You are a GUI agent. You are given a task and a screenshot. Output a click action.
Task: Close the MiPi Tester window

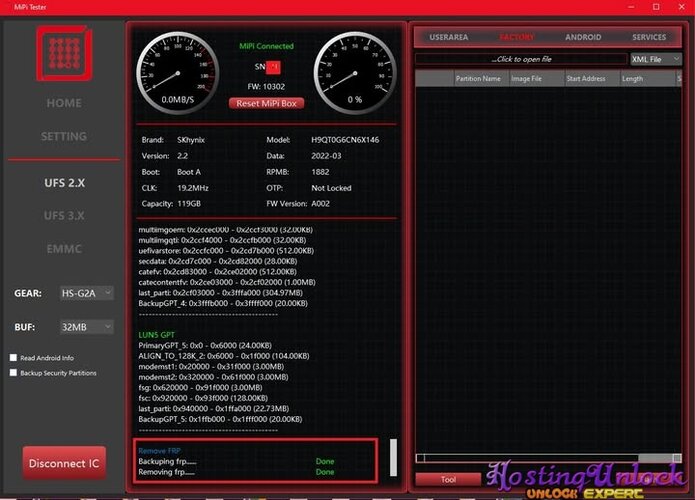[682, 7]
